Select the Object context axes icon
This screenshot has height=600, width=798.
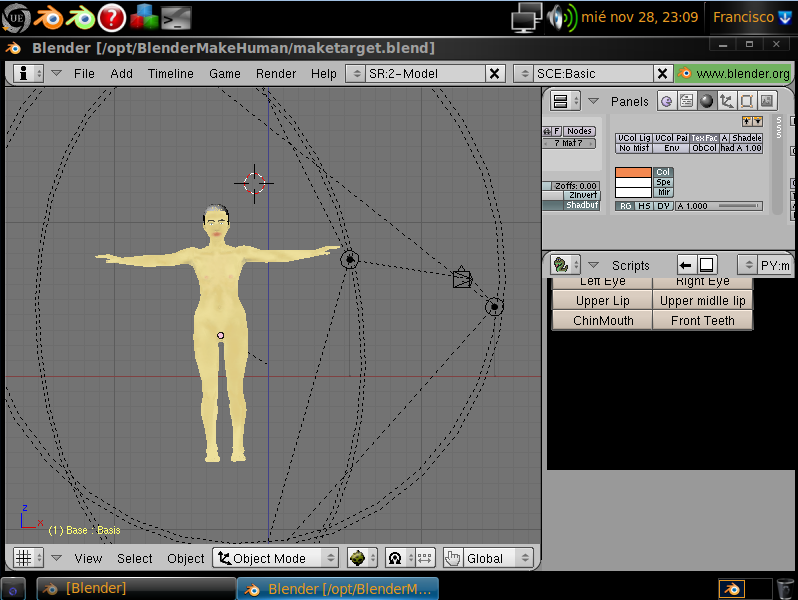click(x=726, y=101)
